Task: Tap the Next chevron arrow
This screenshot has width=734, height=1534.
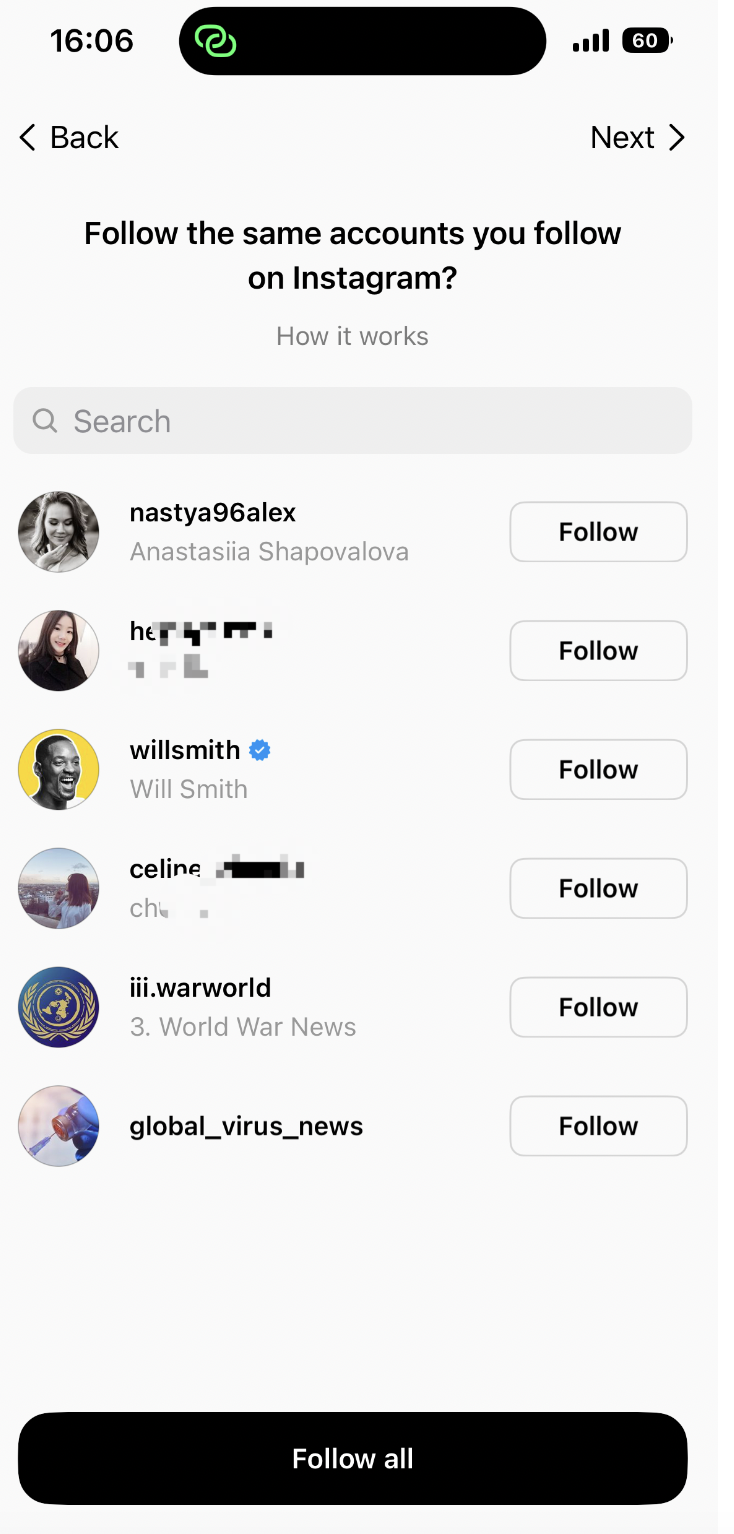Action: pyautogui.click(x=677, y=137)
